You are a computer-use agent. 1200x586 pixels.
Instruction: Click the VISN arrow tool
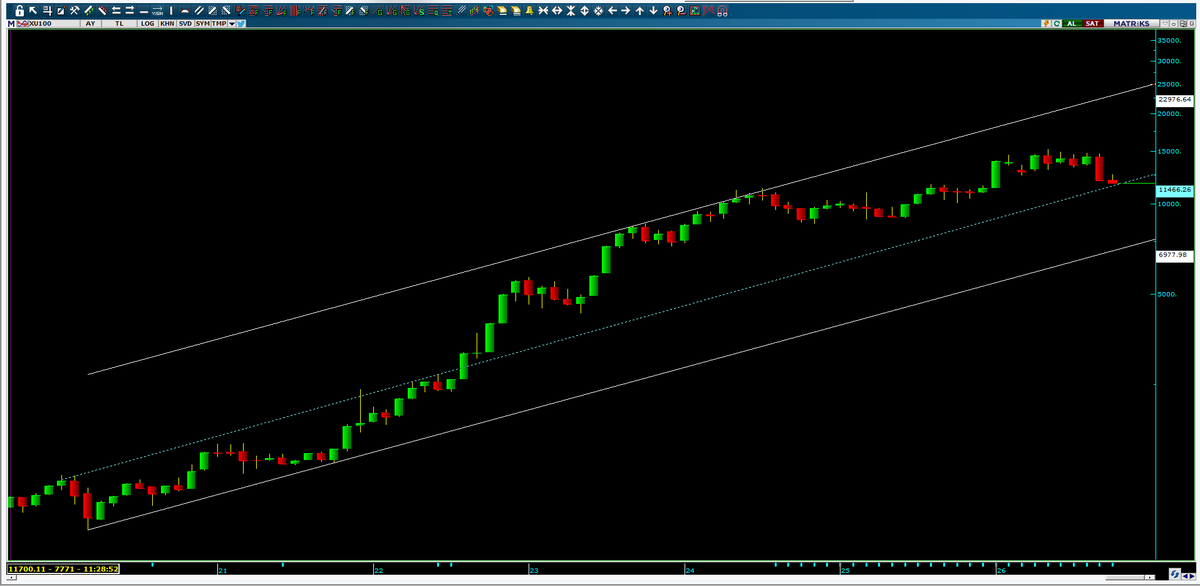tap(157, 11)
